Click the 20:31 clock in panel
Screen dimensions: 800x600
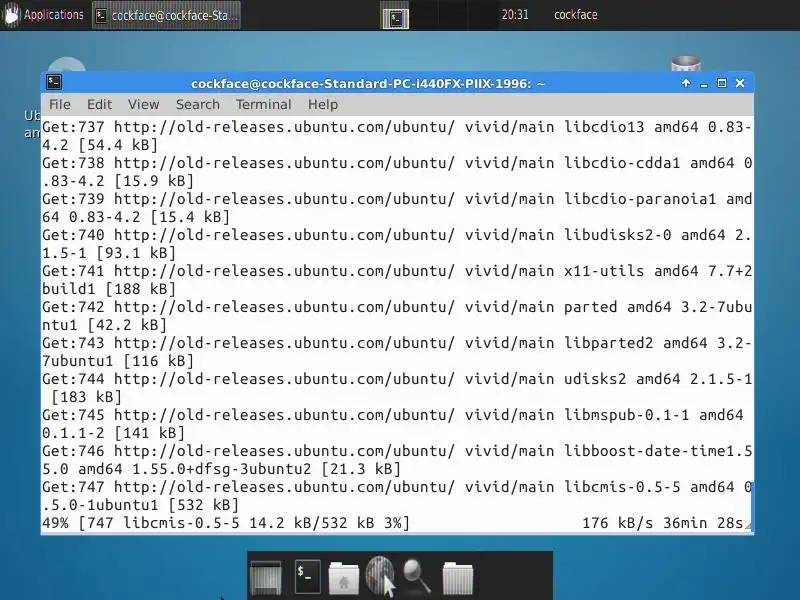(515, 15)
